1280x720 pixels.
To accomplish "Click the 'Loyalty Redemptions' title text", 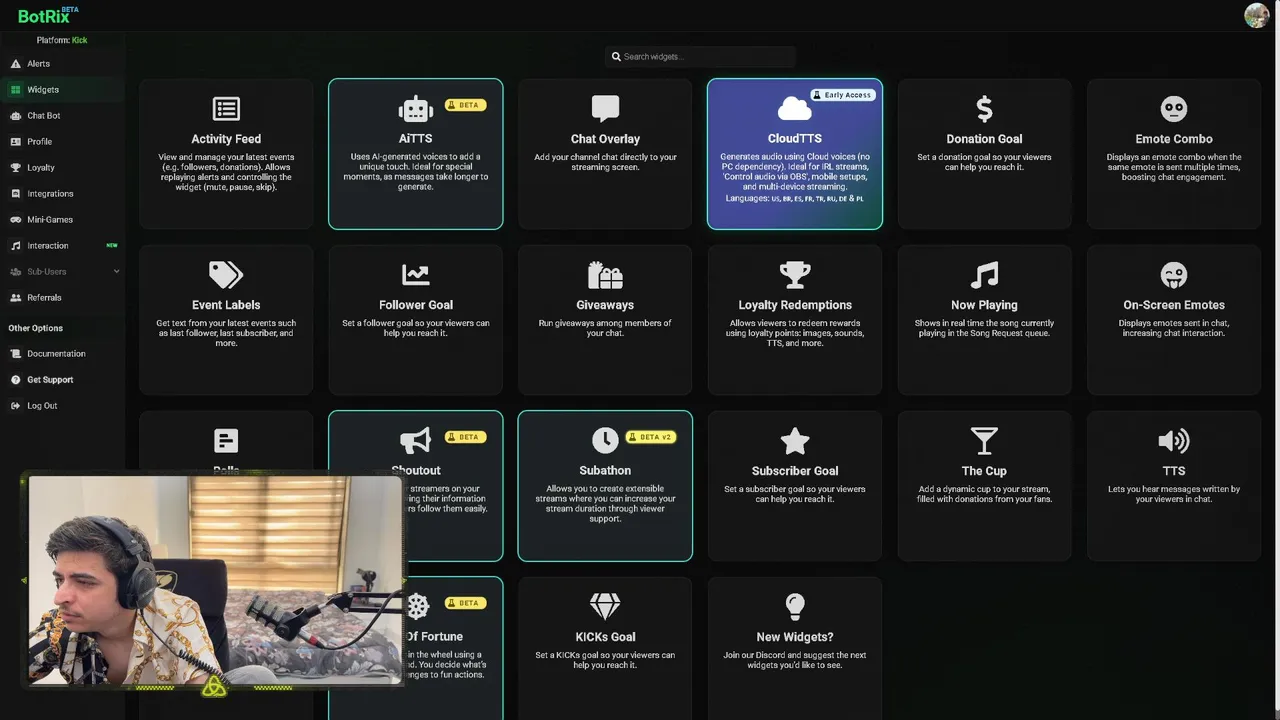I will 795,305.
